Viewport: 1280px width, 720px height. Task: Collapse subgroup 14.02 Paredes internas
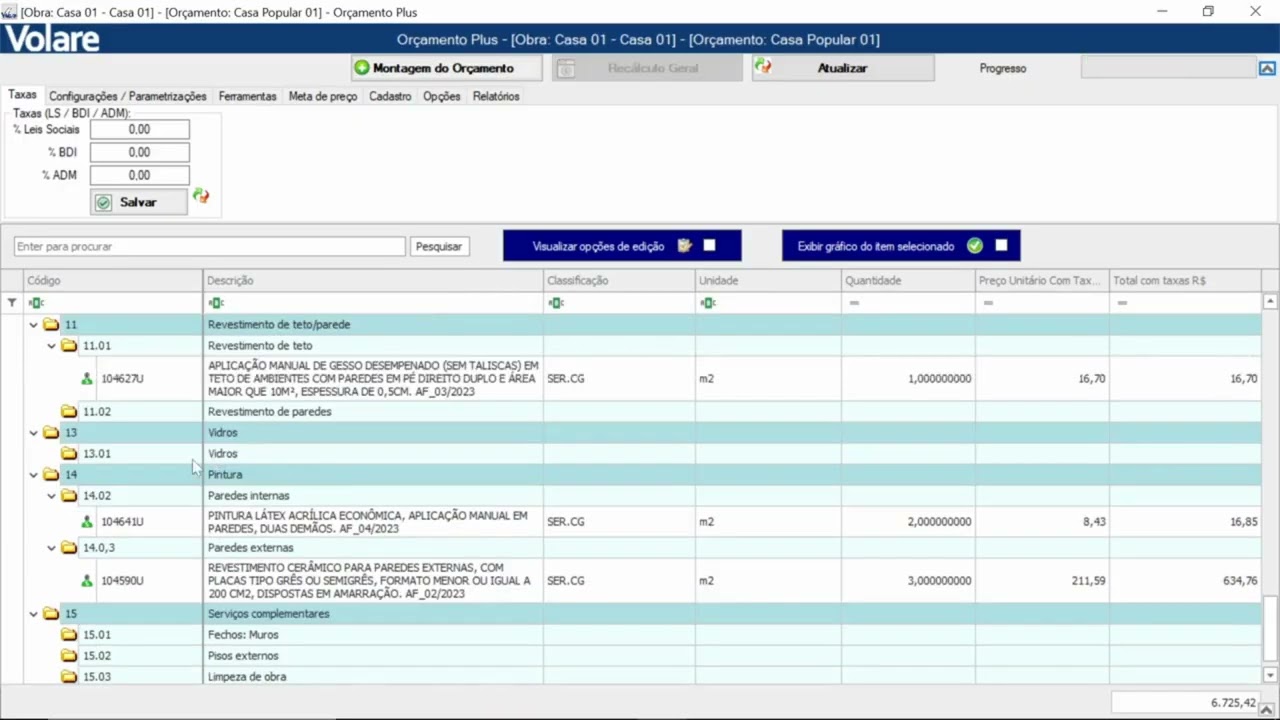click(52, 495)
